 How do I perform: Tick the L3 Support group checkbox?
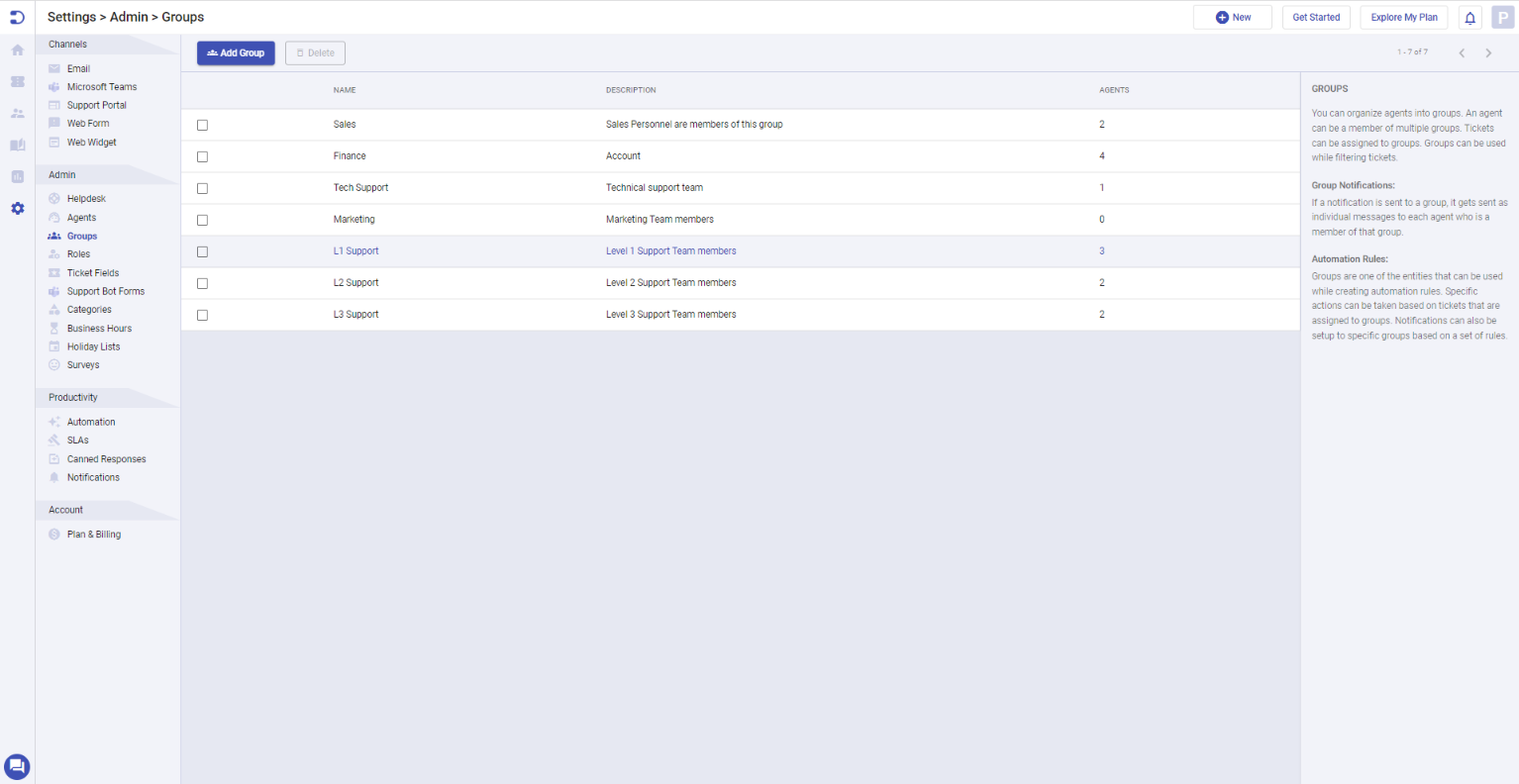(x=202, y=315)
